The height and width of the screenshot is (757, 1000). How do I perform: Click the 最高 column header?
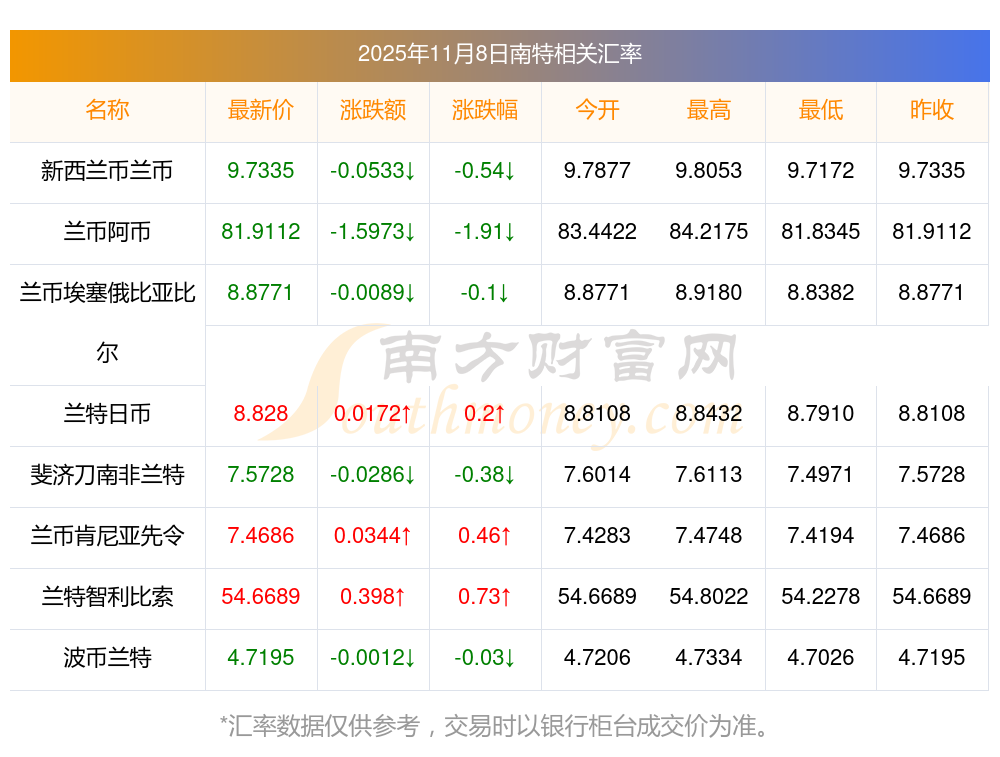tap(709, 111)
